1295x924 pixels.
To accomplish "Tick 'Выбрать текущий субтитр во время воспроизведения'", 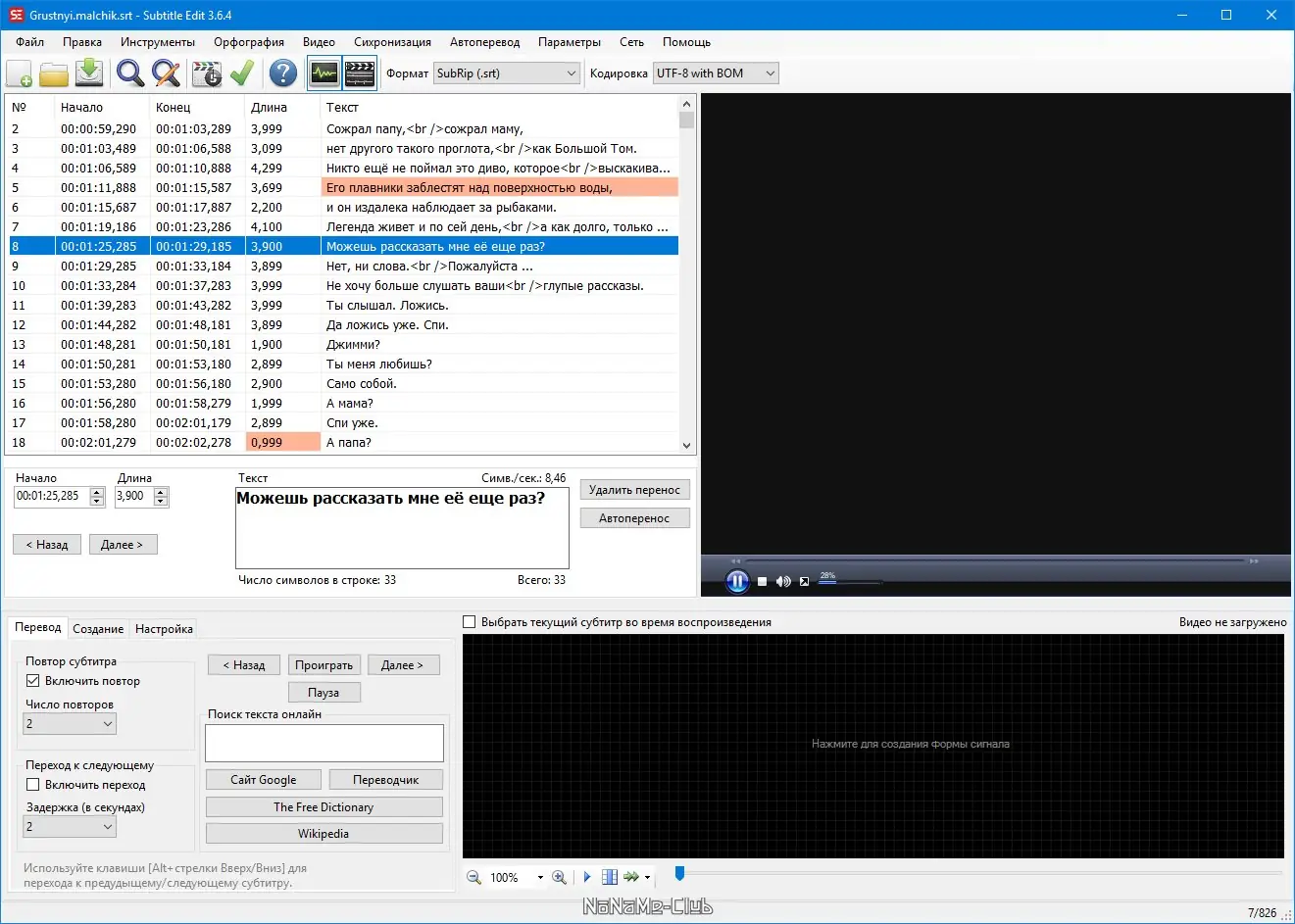I will coord(469,622).
